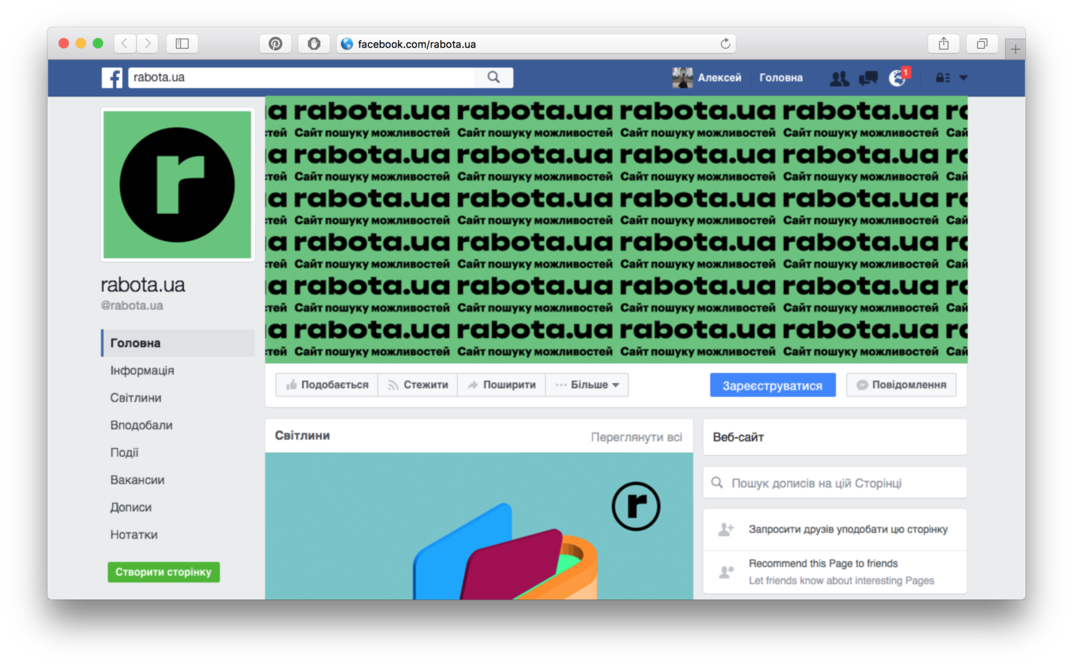Open account menu dropdown arrow

tap(964, 78)
